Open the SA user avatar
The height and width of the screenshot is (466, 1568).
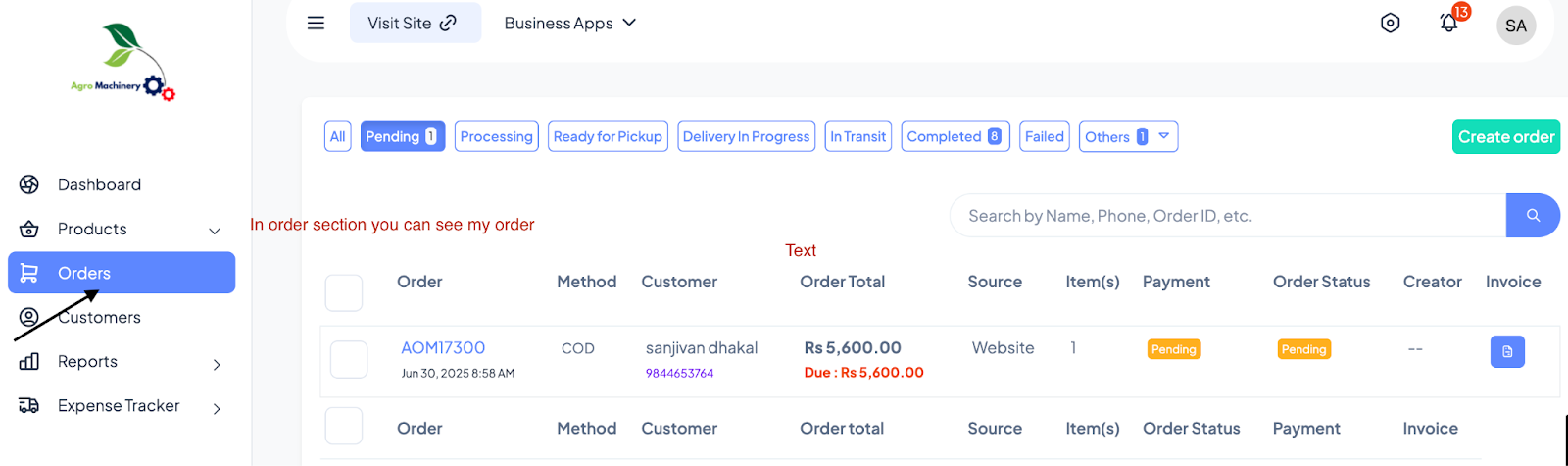(x=1516, y=26)
